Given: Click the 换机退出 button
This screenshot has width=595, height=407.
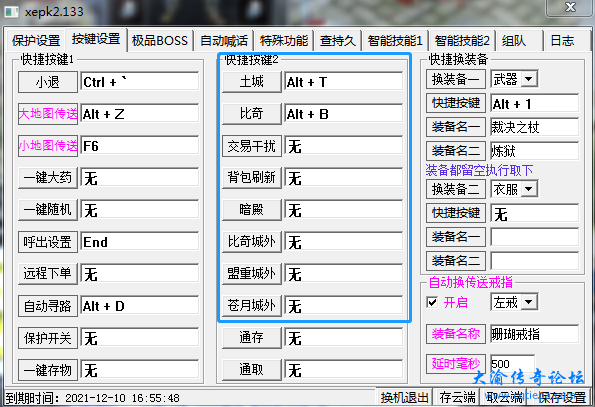Looking at the screenshot, I should click(405, 398).
